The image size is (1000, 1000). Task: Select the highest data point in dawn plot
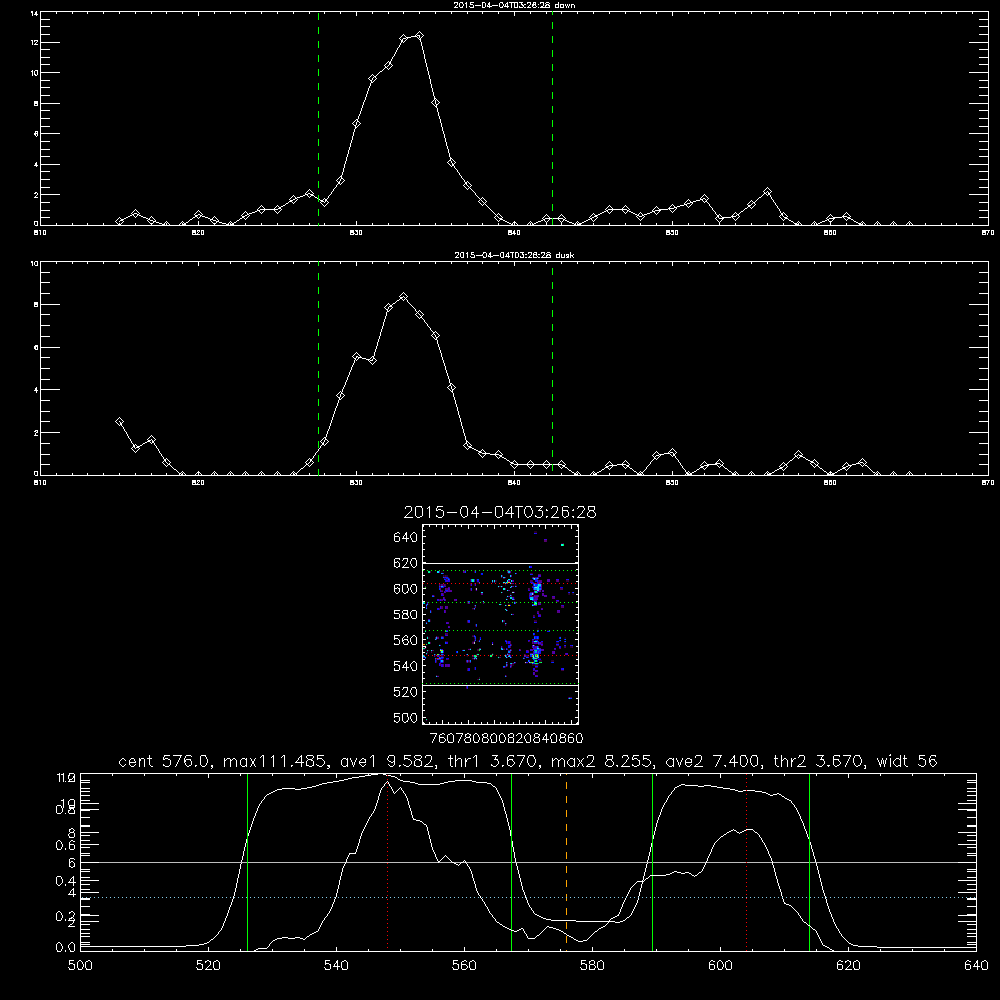click(x=419, y=36)
